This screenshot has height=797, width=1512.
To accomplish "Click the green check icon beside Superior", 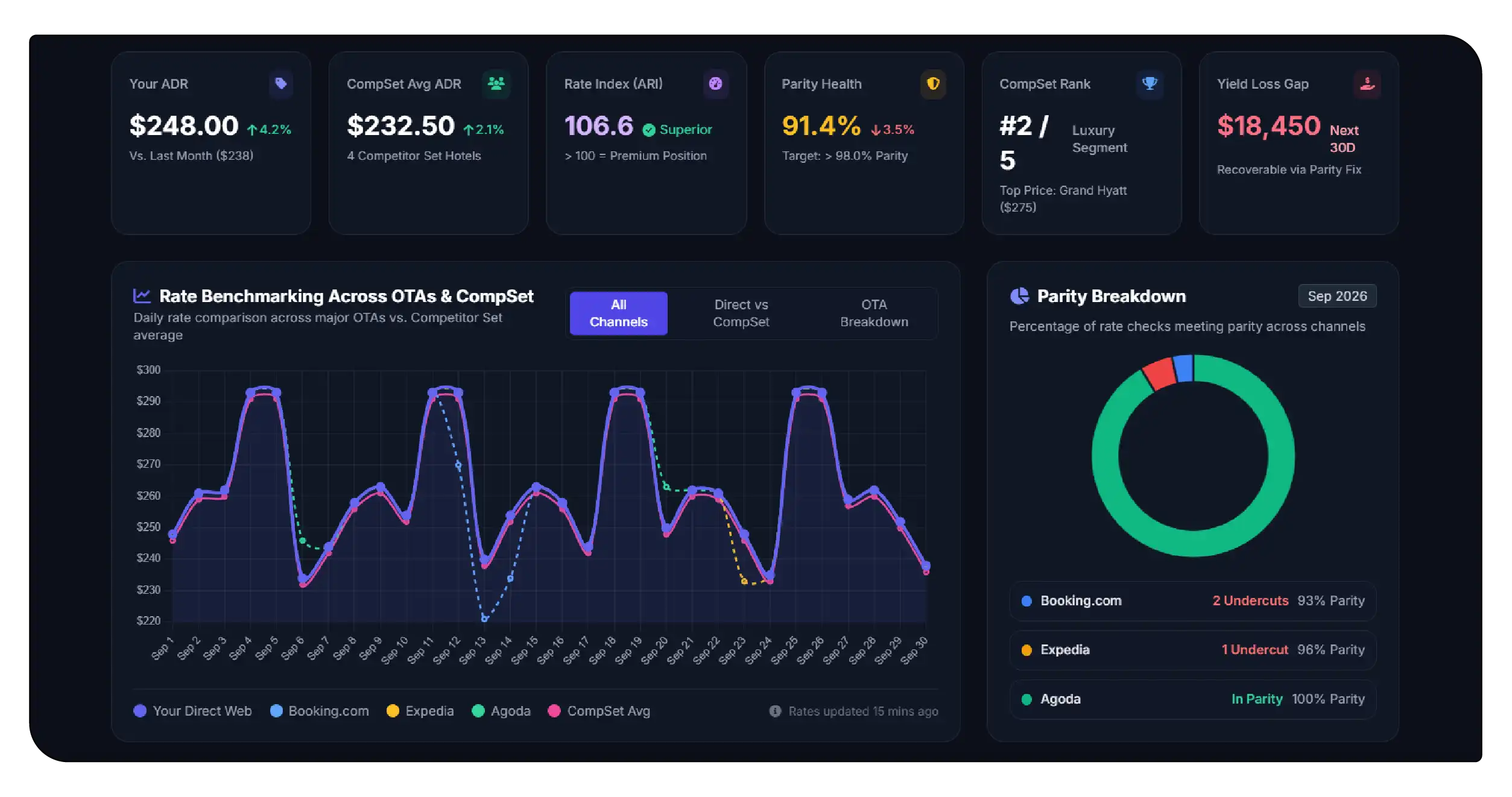I will [649, 130].
